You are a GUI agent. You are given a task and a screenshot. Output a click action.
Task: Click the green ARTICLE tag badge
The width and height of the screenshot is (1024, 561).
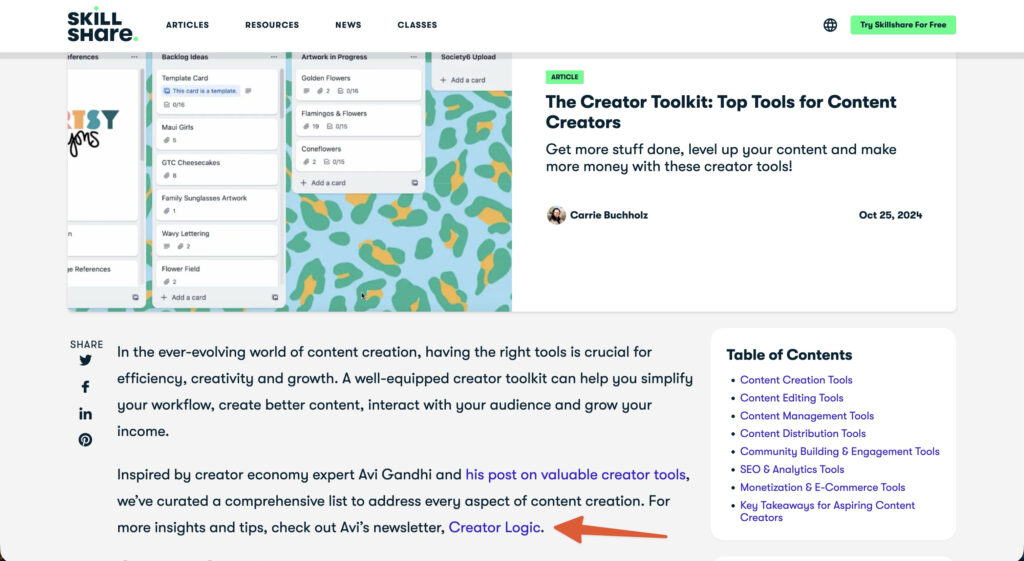click(565, 77)
